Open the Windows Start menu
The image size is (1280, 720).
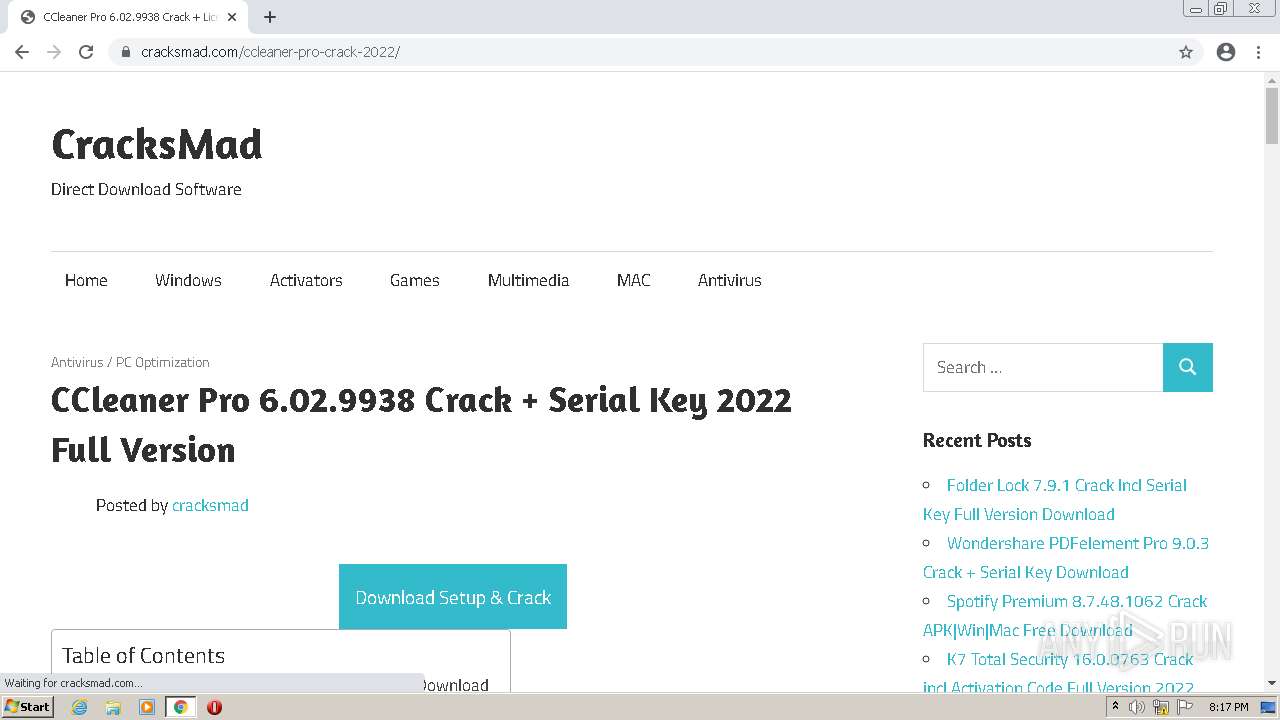tap(28, 707)
